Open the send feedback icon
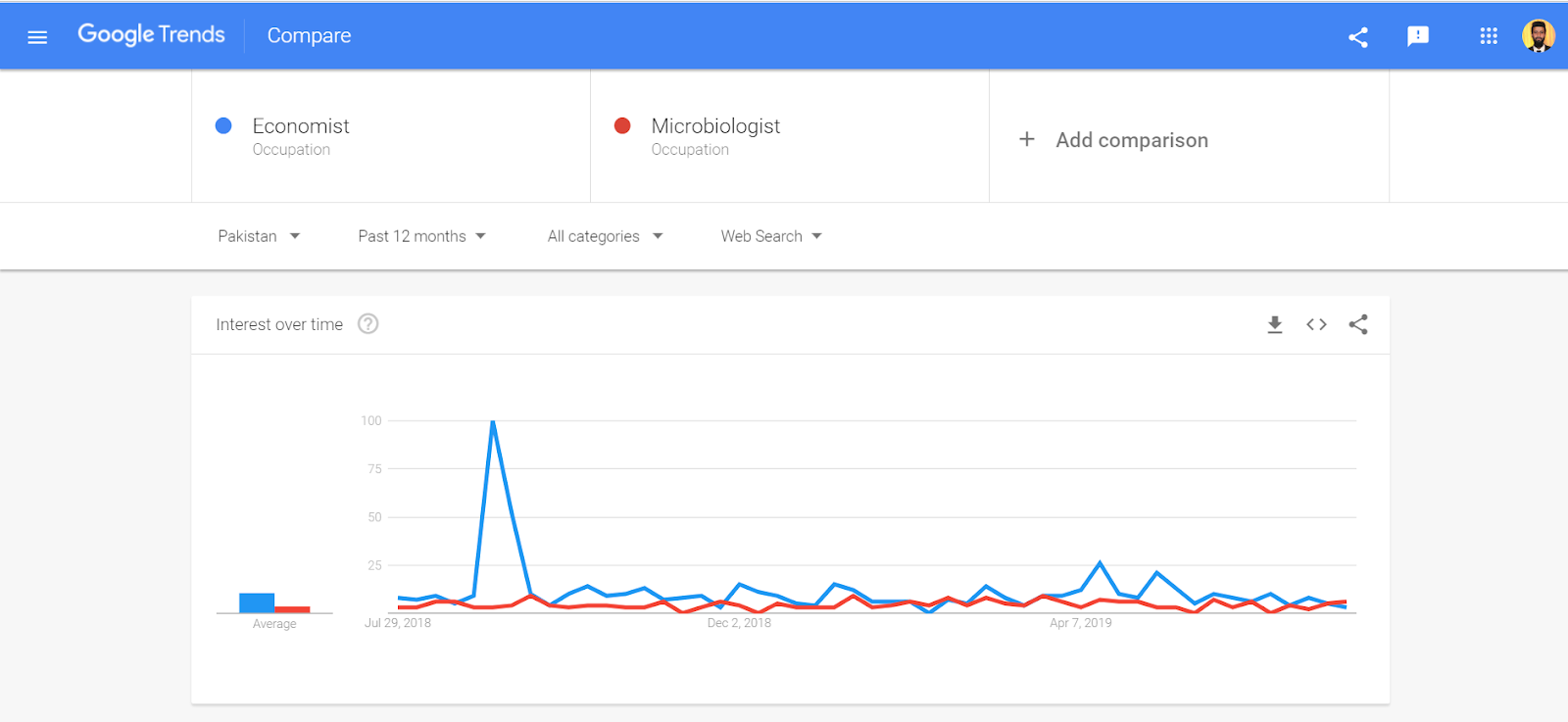This screenshot has height=722, width=1568. pyautogui.click(x=1417, y=37)
